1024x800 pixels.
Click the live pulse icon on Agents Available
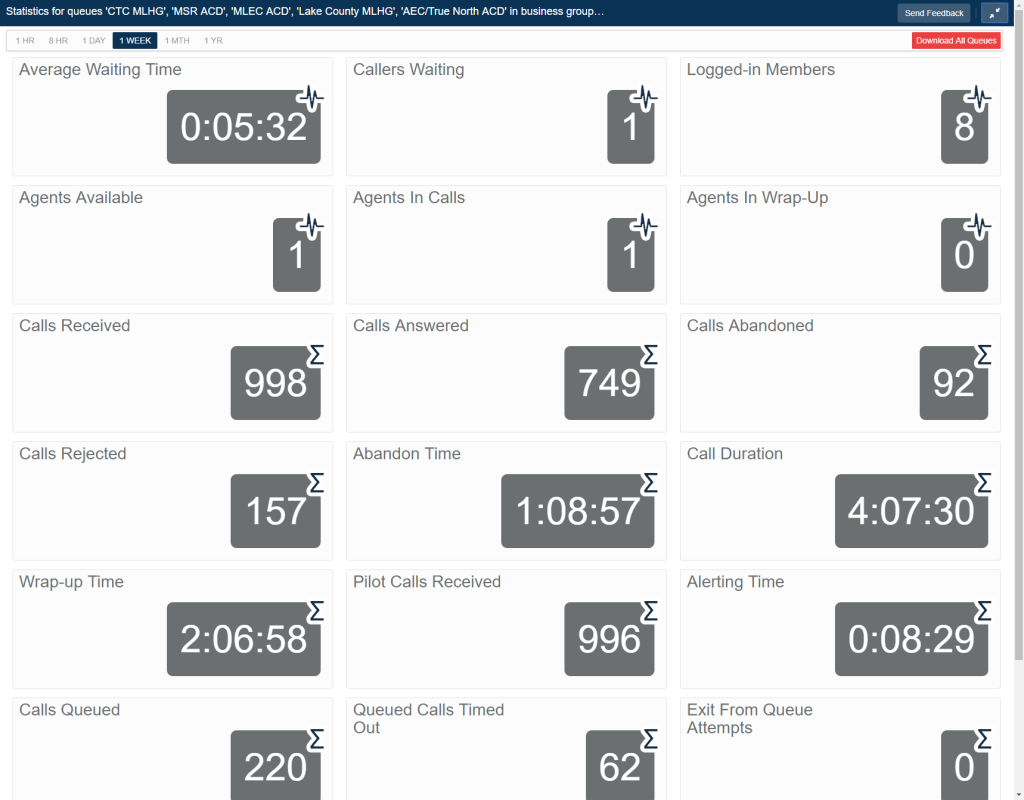coord(311,227)
